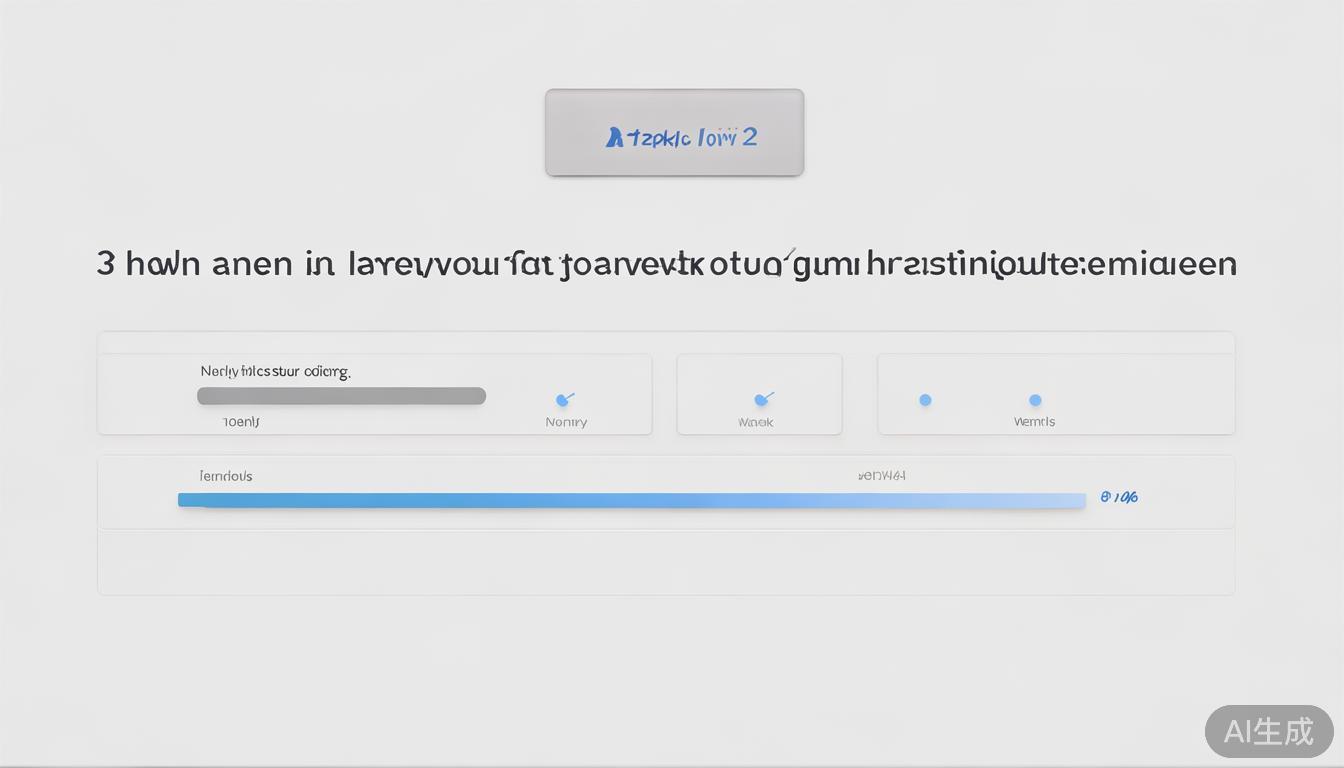Click the thin empty strip above the cards
Screen dimensions: 1344x768
(666, 342)
